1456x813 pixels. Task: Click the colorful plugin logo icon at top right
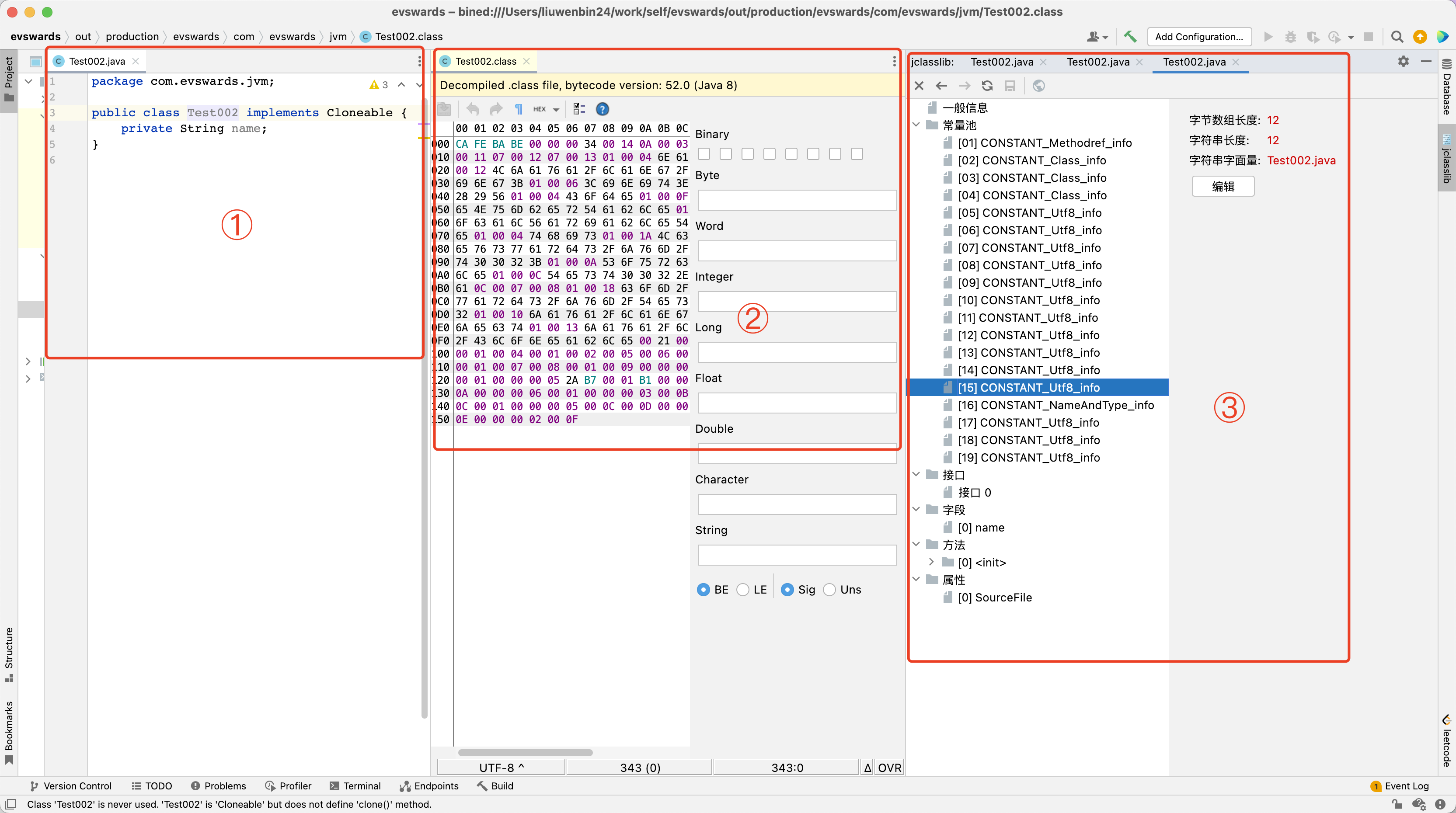coord(1442,37)
